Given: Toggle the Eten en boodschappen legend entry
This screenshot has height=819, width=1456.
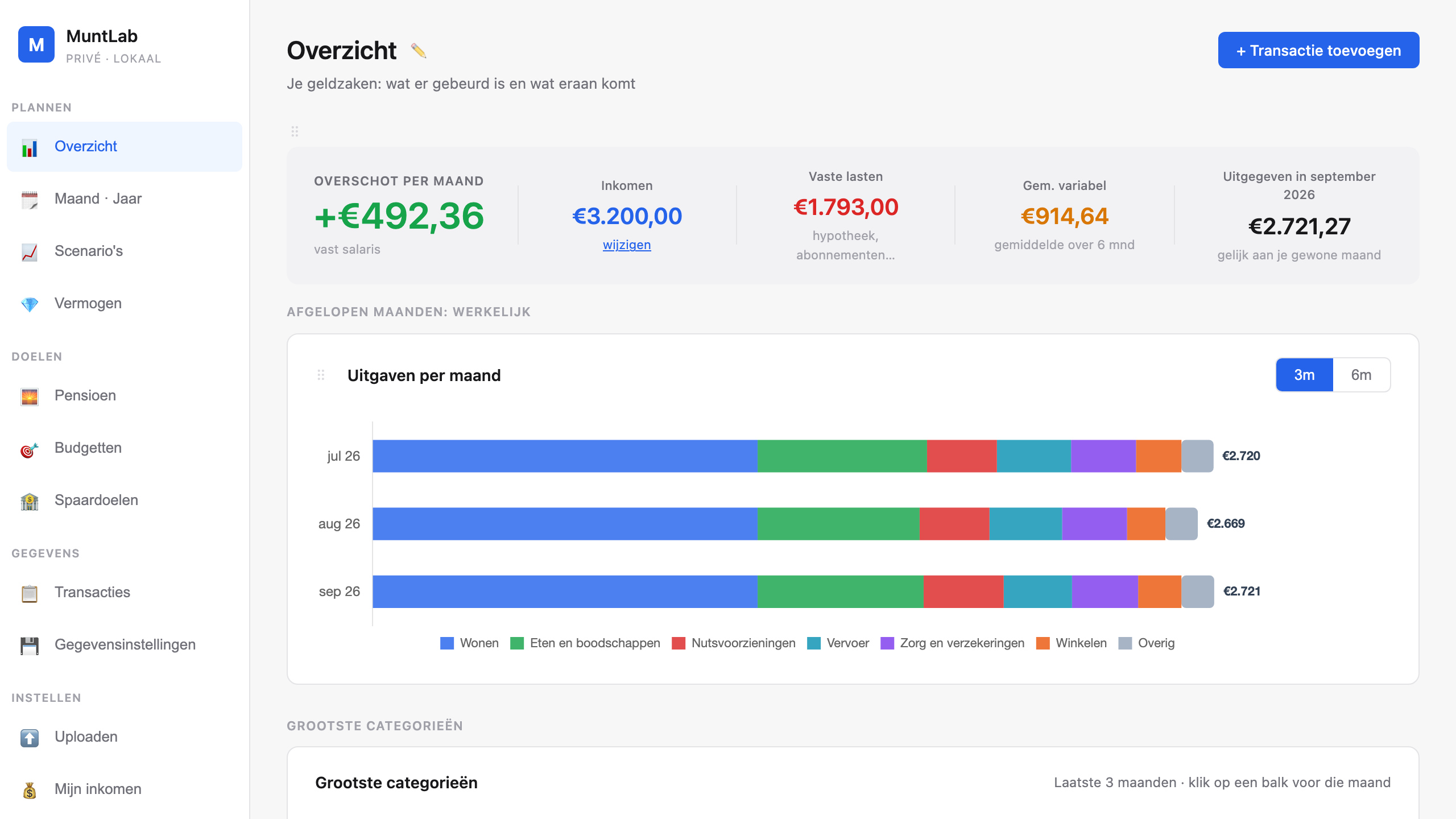Looking at the screenshot, I should pos(585,643).
